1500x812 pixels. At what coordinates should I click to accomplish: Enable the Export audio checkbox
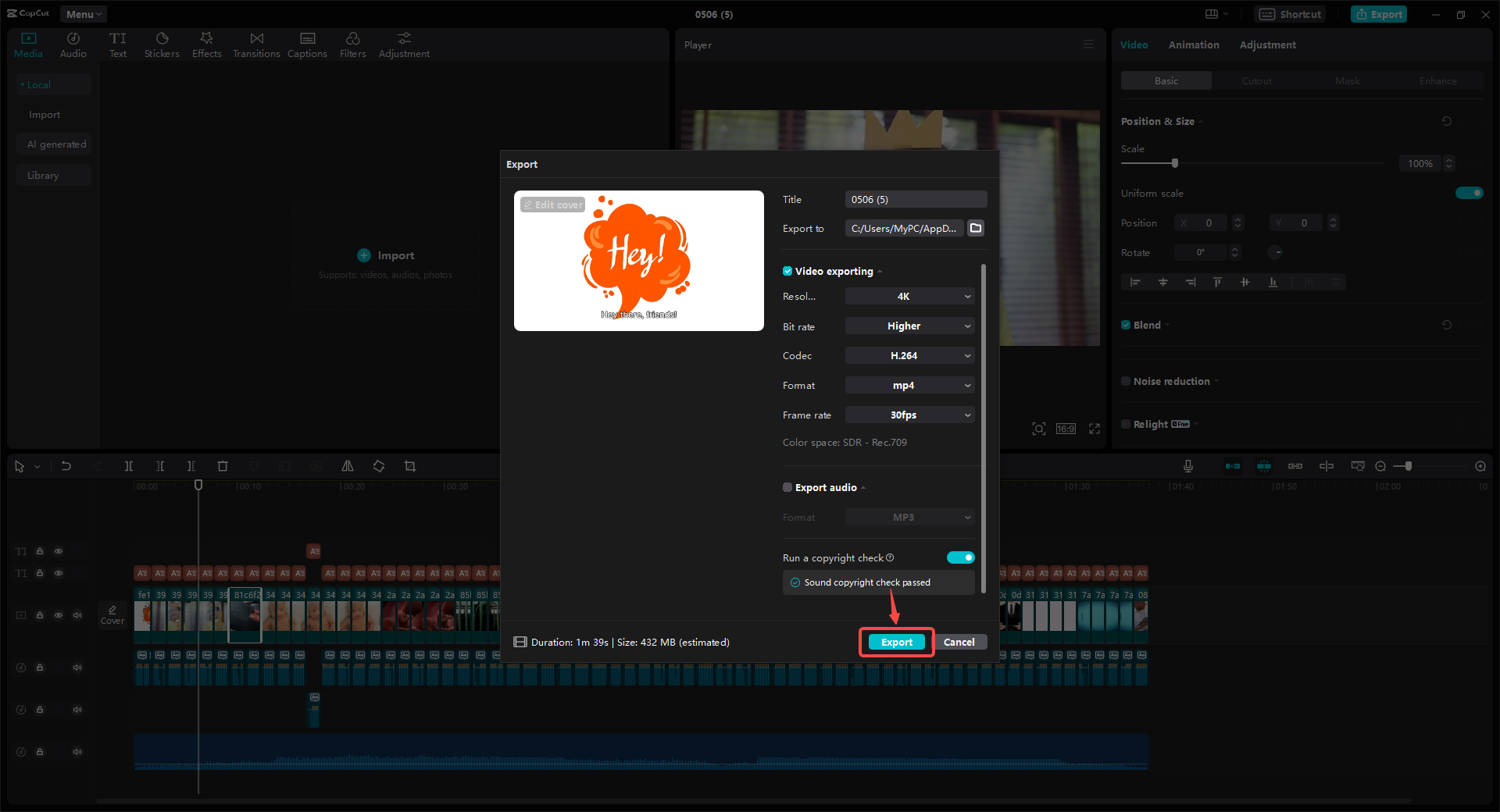pos(787,487)
